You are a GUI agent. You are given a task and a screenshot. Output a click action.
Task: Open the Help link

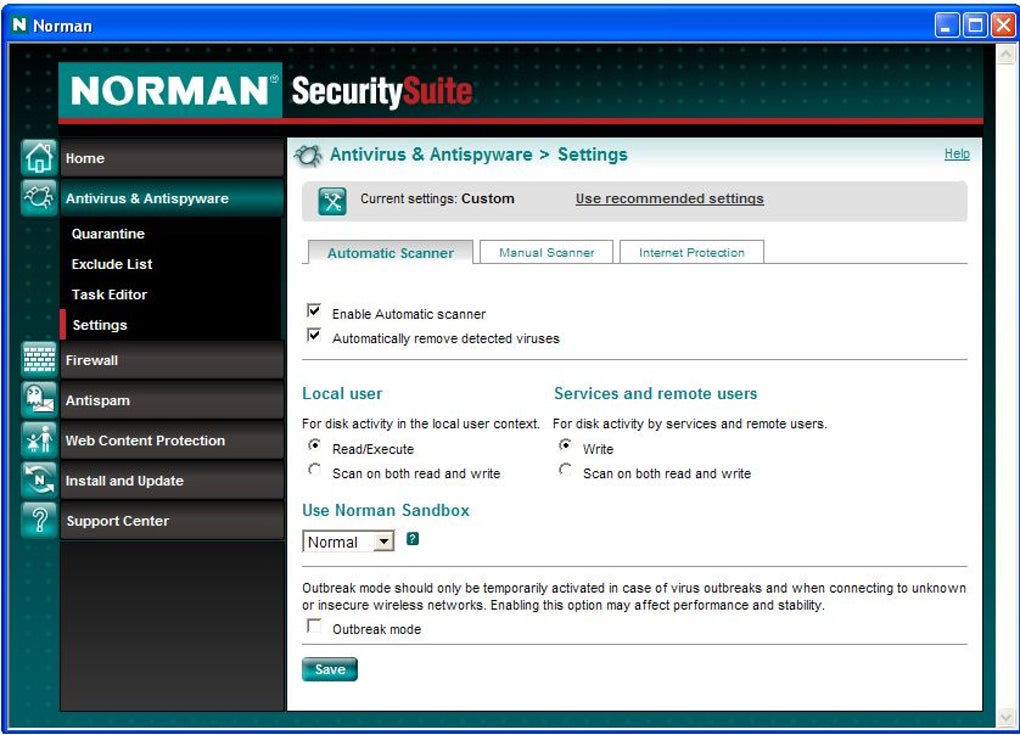[957, 154]
